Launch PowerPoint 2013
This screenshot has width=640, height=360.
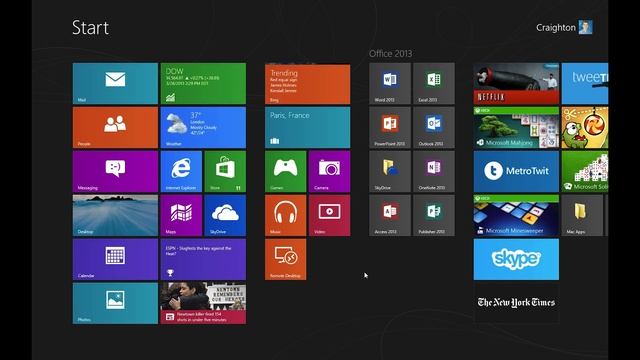pos(390,127)
